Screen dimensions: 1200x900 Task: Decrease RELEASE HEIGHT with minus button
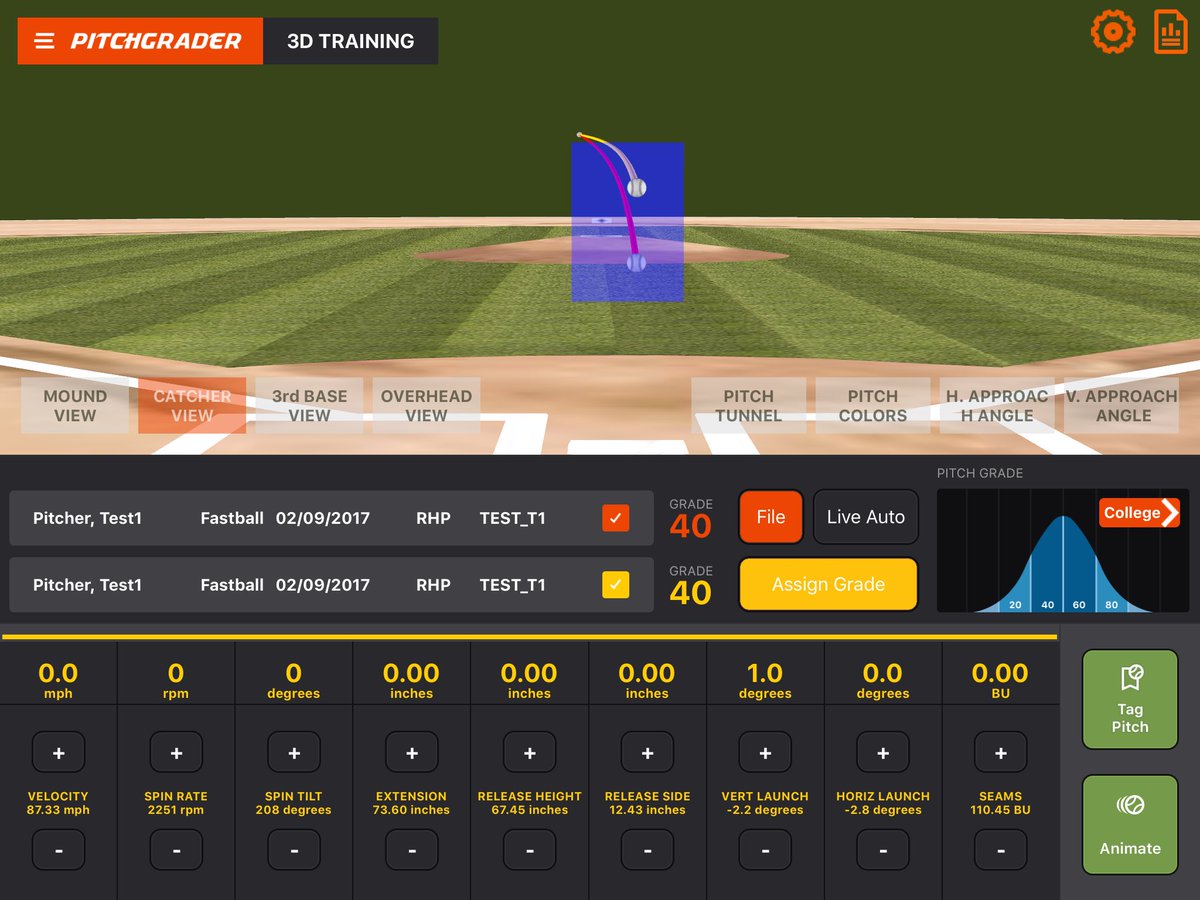click(x=530, y=850)
